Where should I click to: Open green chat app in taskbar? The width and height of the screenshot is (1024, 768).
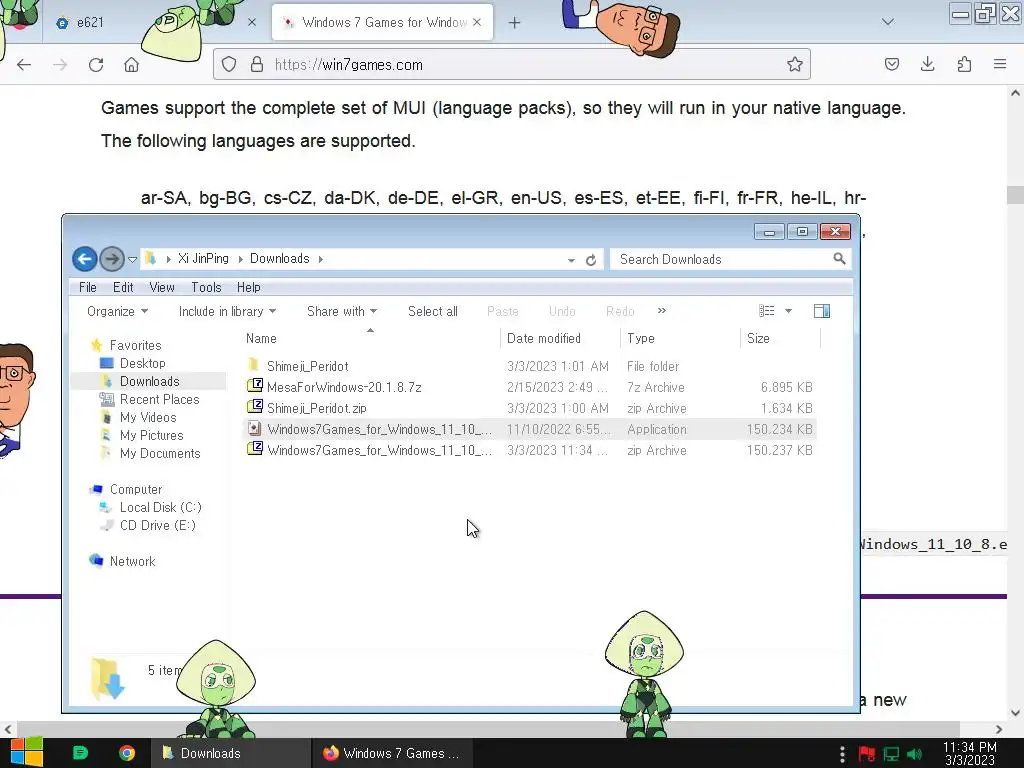point(80,753)
